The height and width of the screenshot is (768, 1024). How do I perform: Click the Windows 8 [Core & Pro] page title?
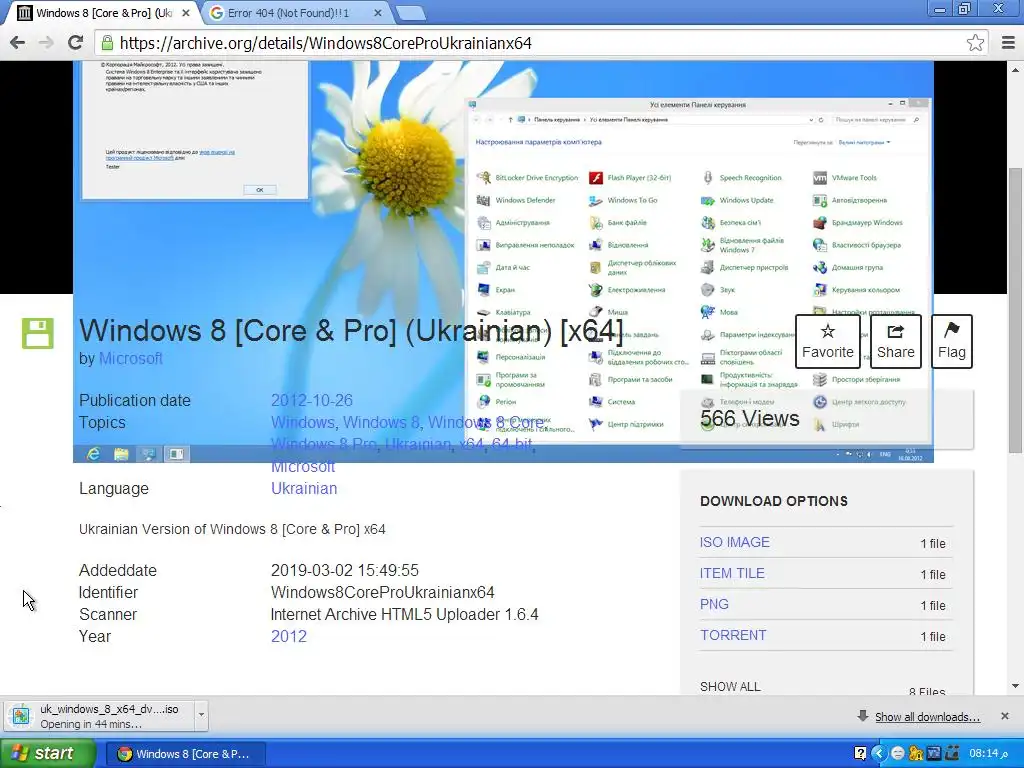(x=351, y=330)
